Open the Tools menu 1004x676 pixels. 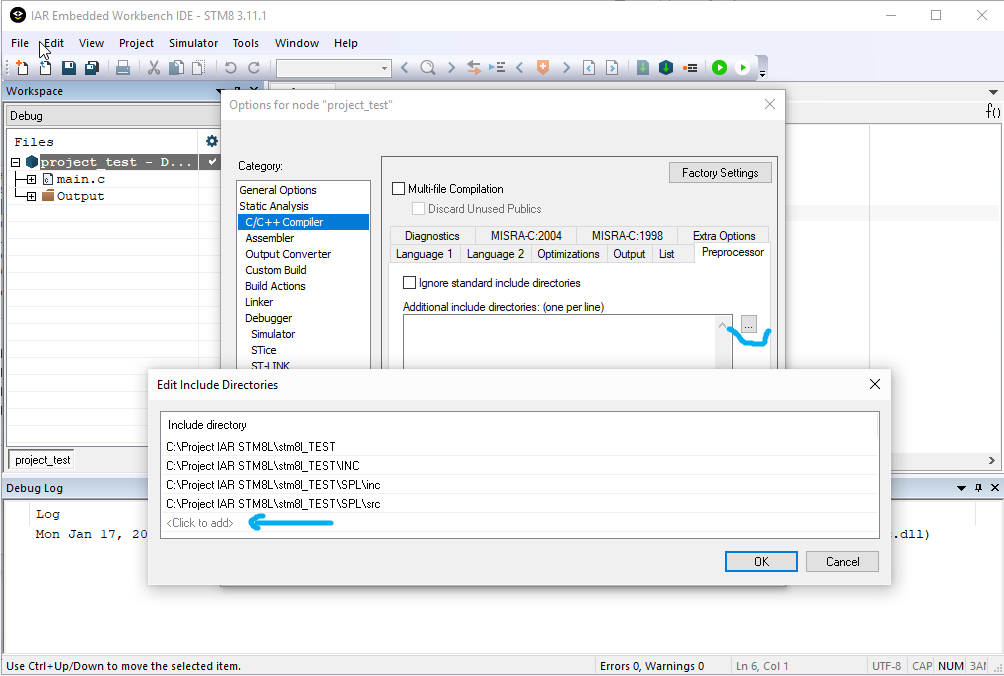click(x=245, y=43)
